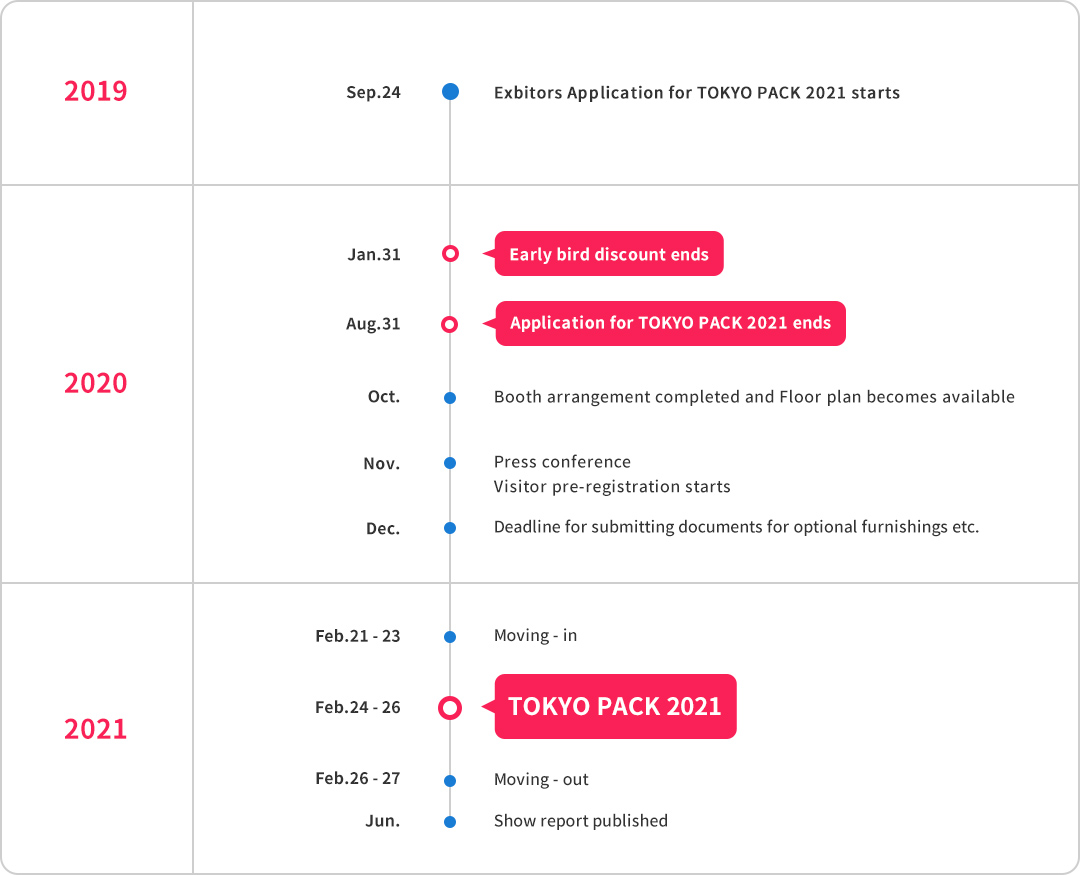Click the 'Show report published' text
The width and height of the screenshot is (1080, 875).
pos(581,821)
